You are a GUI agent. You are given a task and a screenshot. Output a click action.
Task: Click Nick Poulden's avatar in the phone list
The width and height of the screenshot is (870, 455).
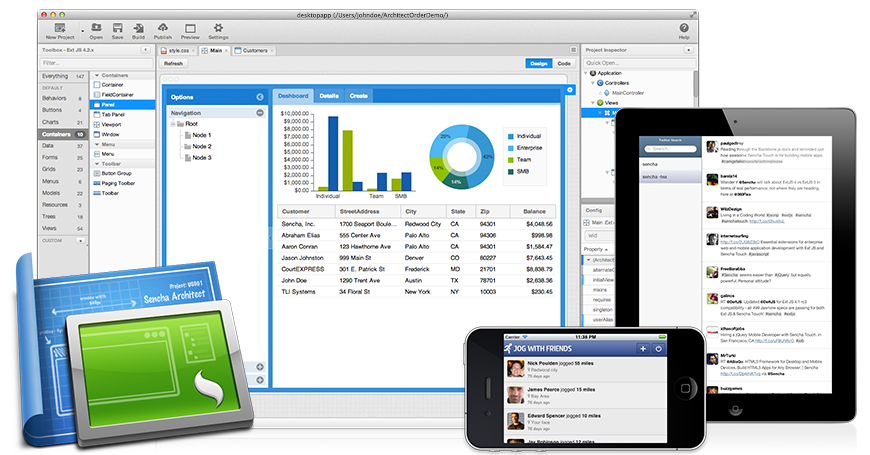[x=515, y=369]
